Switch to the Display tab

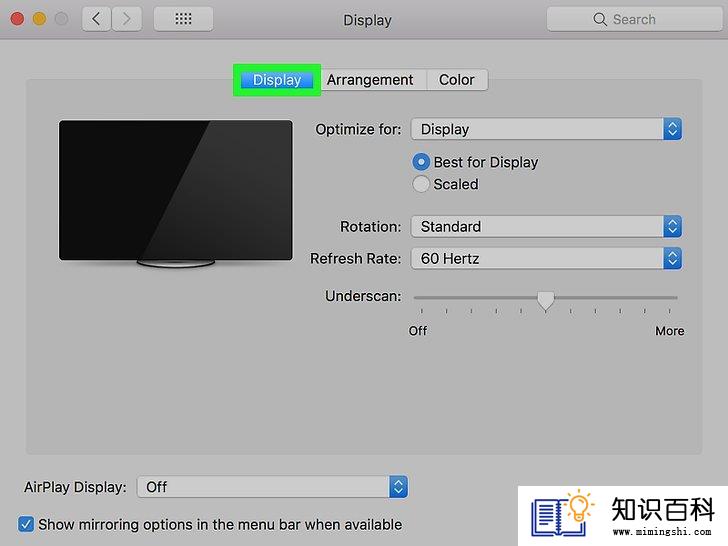tap(277, 80)
